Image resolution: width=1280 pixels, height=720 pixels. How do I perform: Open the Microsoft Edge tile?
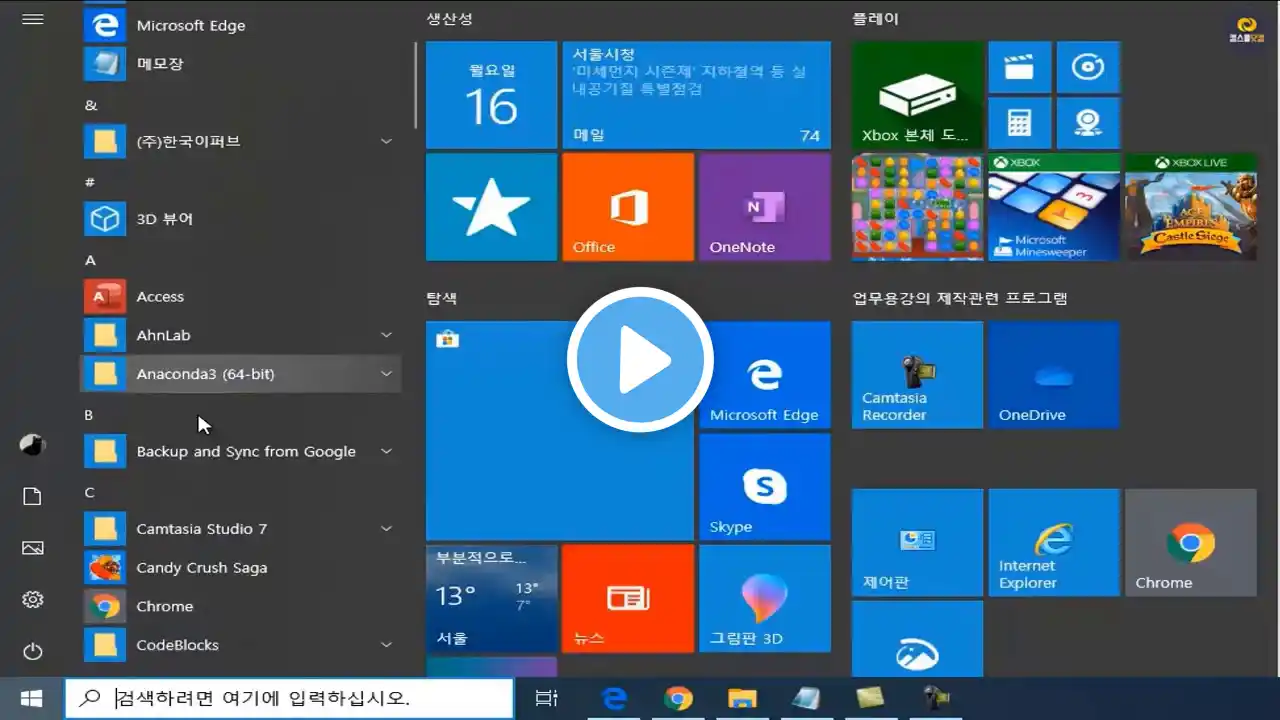[x=764, y=375]
